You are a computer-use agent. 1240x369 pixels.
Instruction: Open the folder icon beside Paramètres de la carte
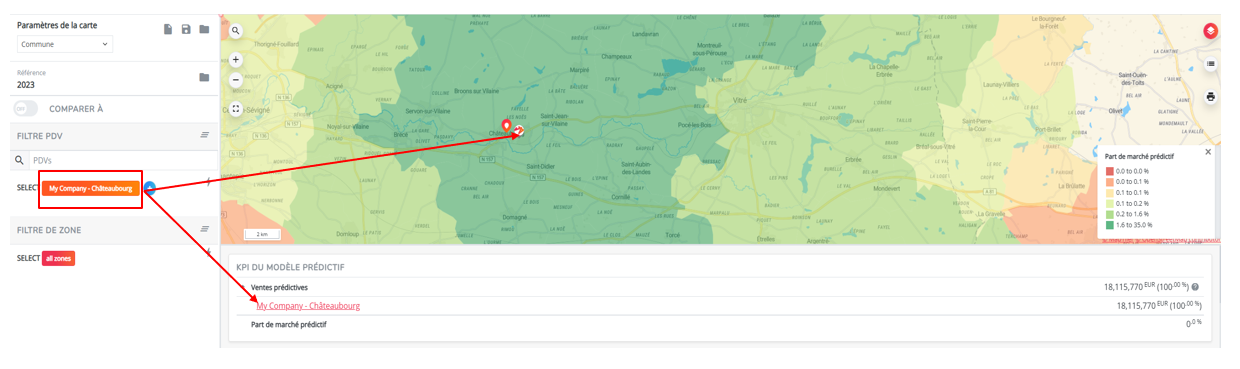204,29
